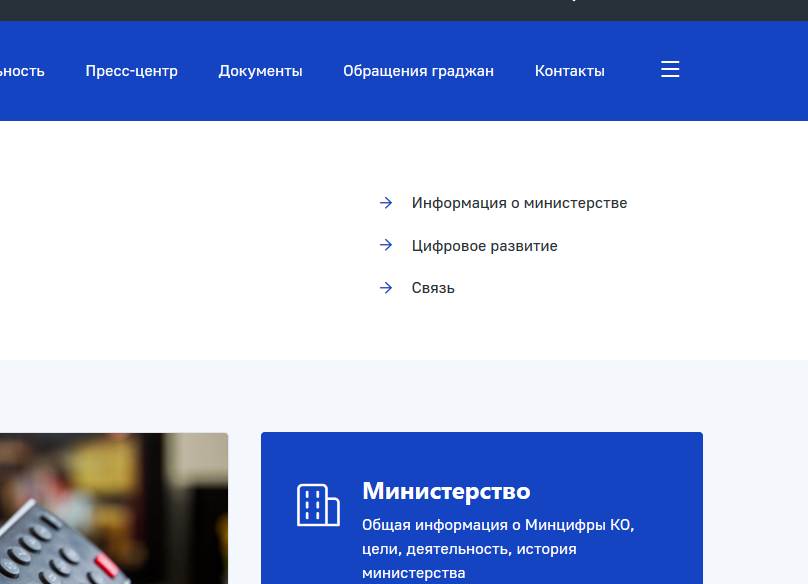Click the building icon on the Министерство card
The width and height of the screenshot is (808, 584).
pyautogui.click(x=318, y=505)
